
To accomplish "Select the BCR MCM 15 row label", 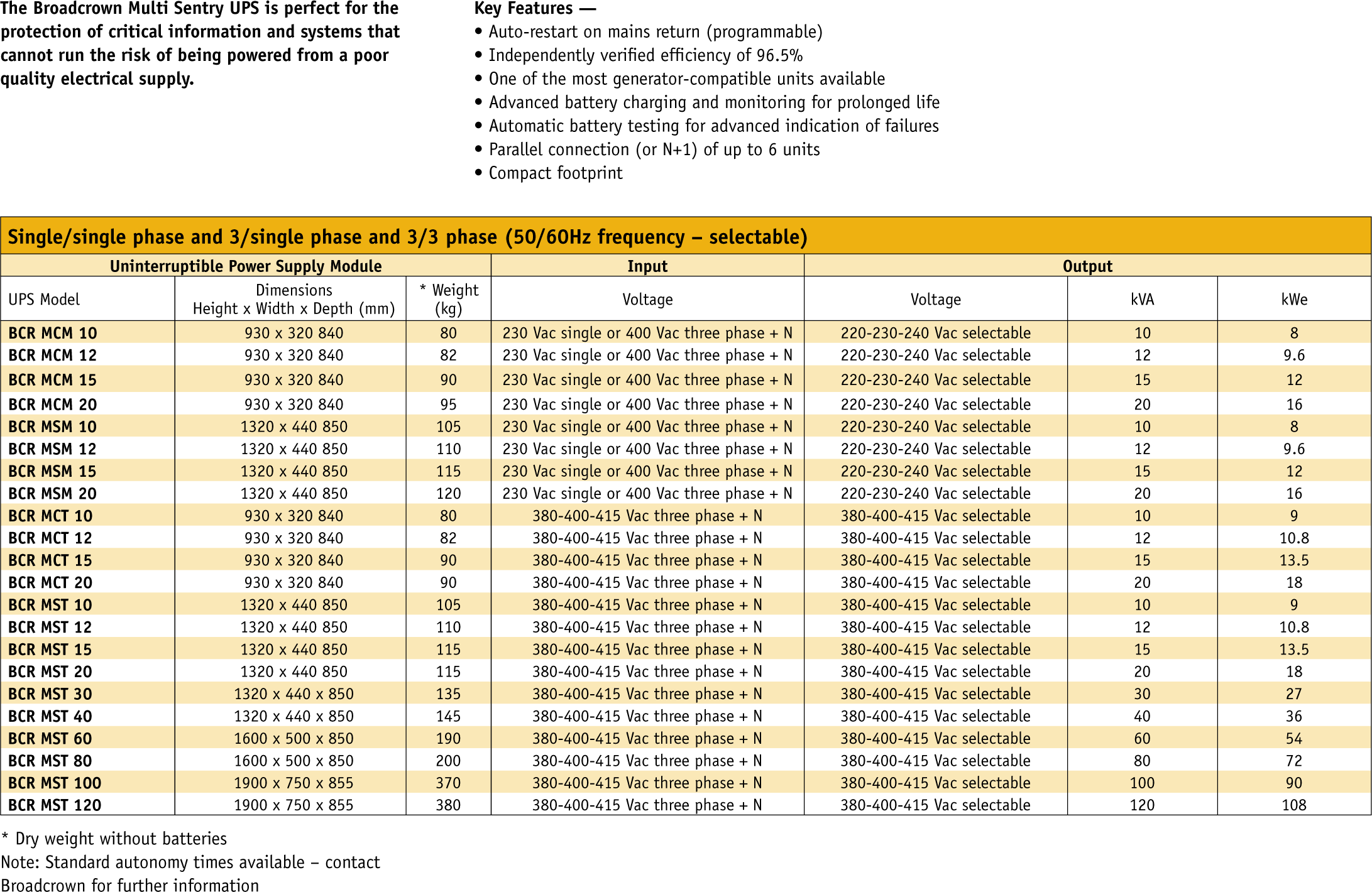I will pyautogui.click(x=53, y=380).
